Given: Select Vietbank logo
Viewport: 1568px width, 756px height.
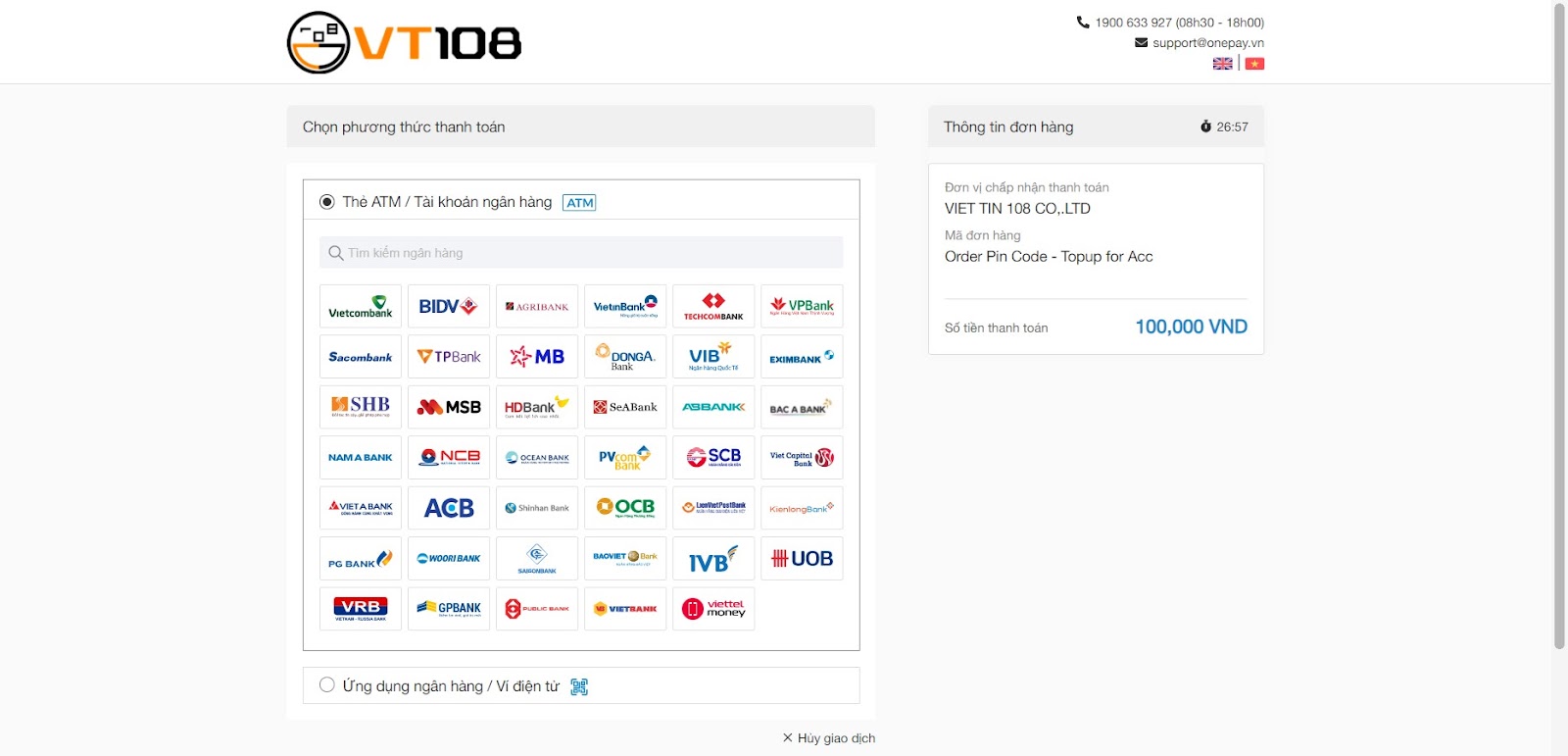Looking at the screenshot, I should click(x=625, y=609).
